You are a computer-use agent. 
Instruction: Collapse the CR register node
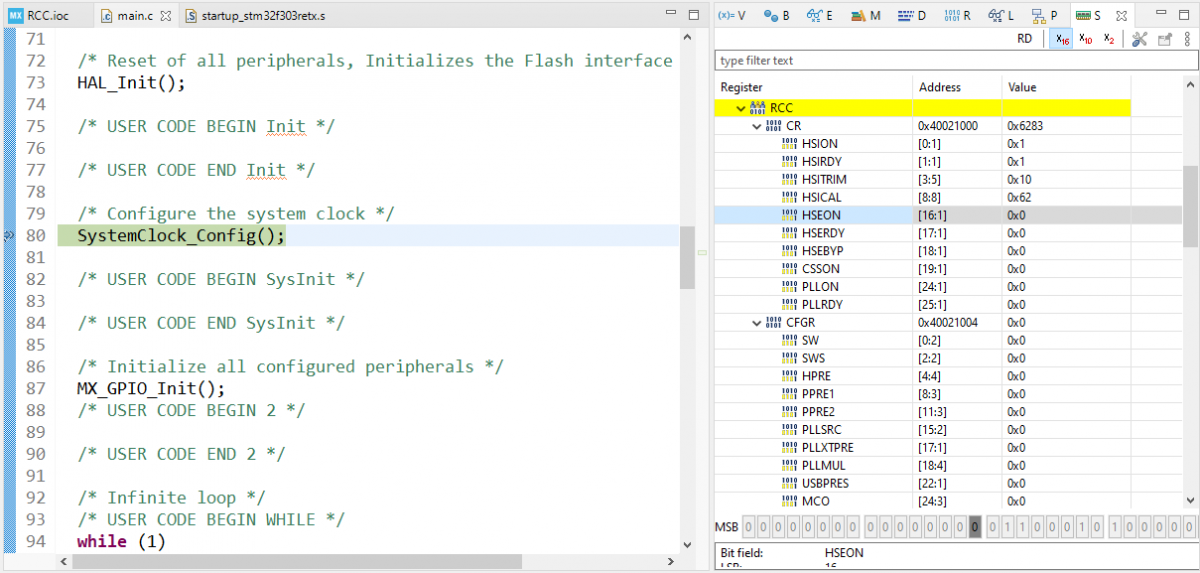coord(757,126)
